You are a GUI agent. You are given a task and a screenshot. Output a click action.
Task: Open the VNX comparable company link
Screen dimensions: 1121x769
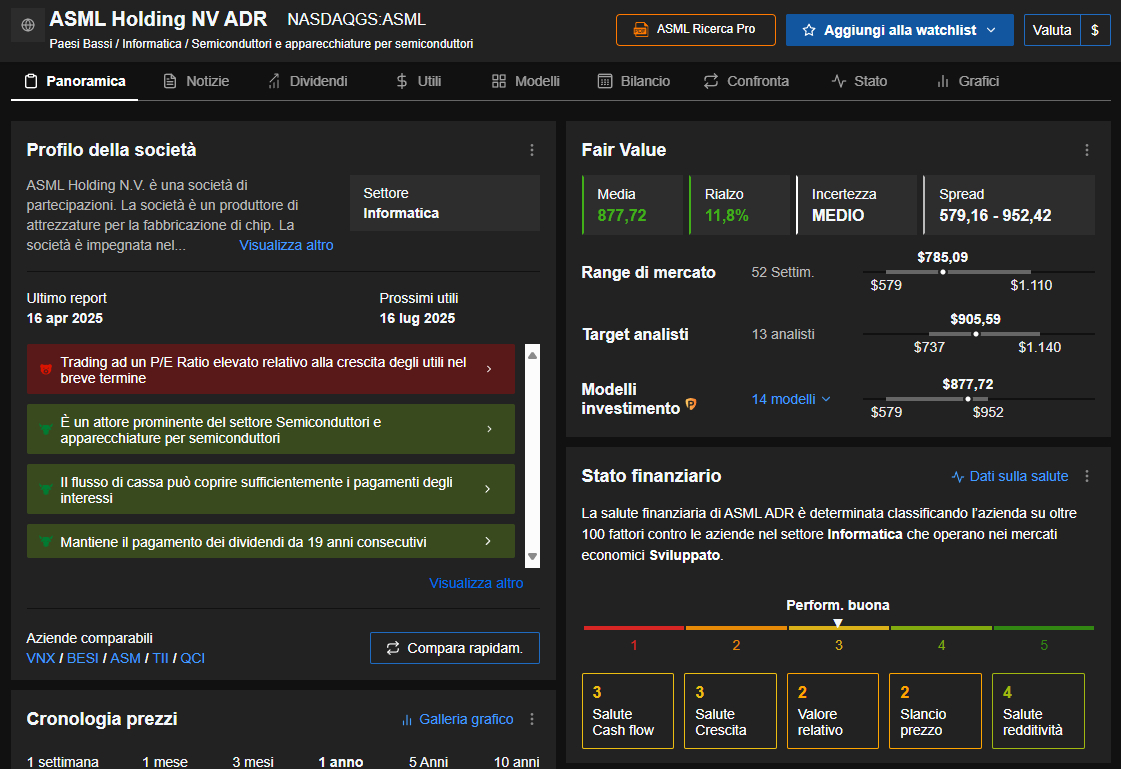pos(41,658)
